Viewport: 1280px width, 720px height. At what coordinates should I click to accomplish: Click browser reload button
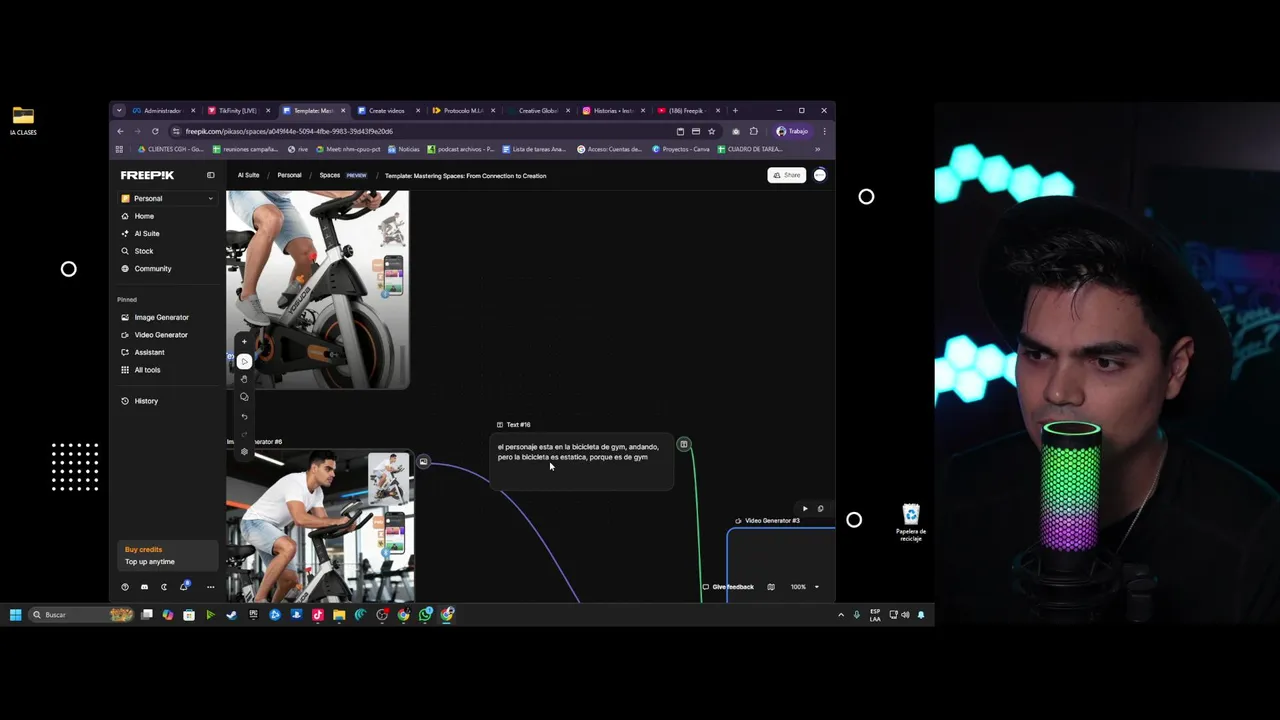(155, 131)
